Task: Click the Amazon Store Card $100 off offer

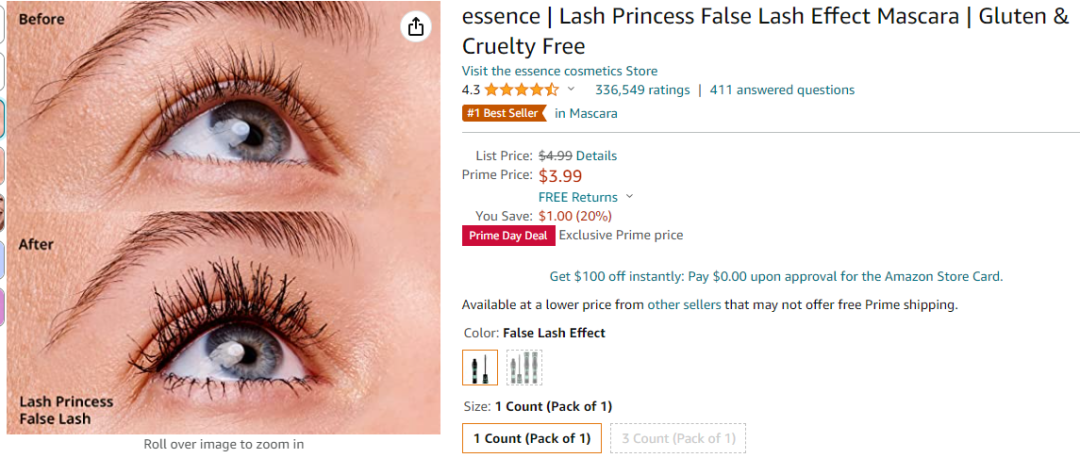Action: click(776, 276)
